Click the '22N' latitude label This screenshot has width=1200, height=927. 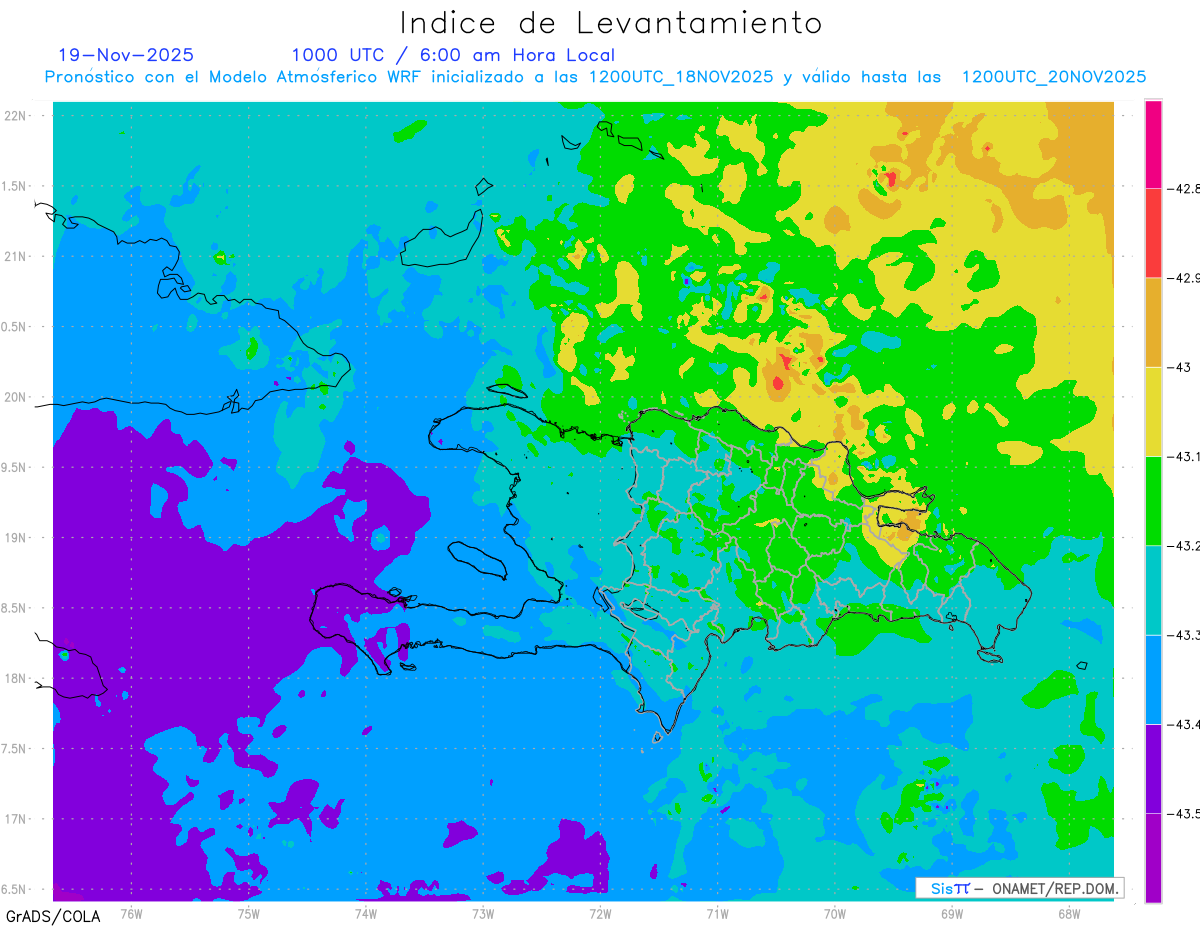coord(17,116)
